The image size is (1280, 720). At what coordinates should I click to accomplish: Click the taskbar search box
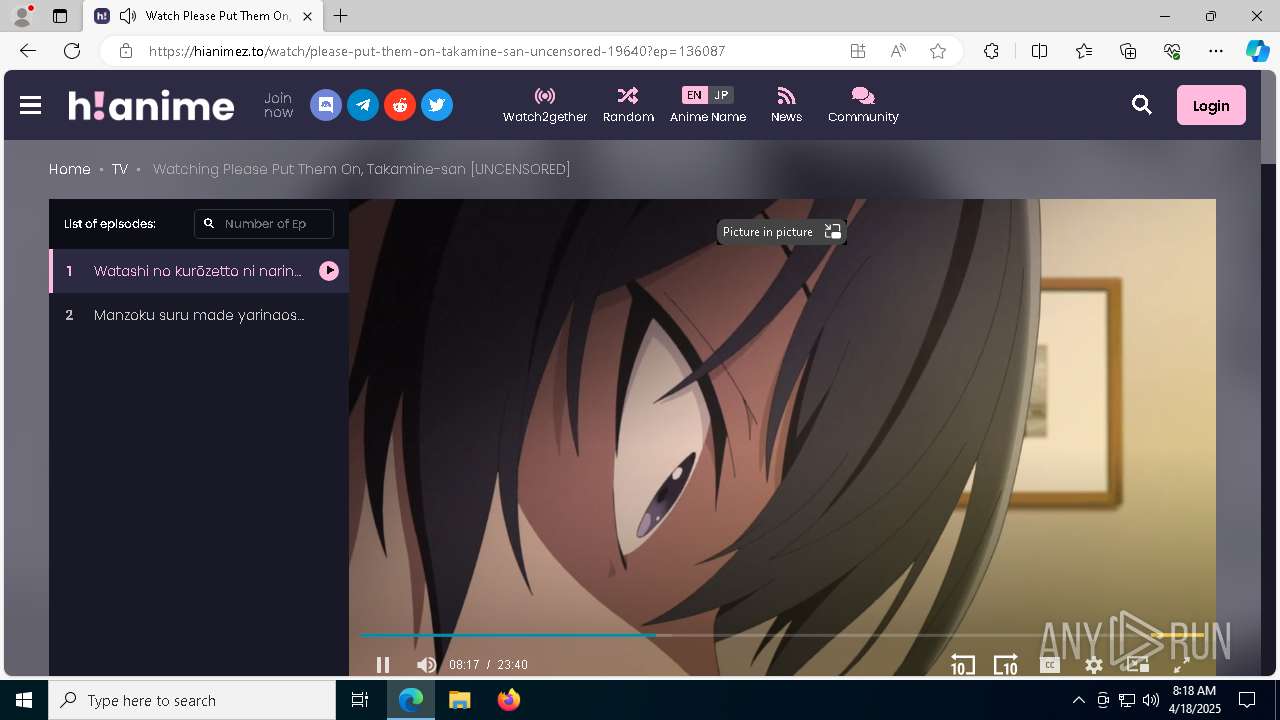[x=192, y=700]
